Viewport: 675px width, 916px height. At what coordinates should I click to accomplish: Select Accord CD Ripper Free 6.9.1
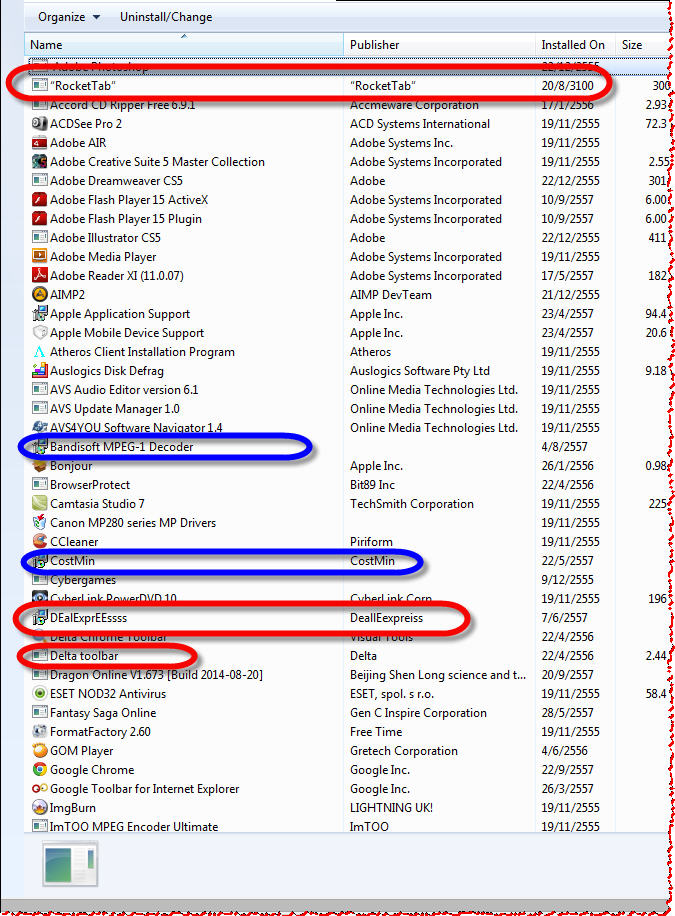122,105
